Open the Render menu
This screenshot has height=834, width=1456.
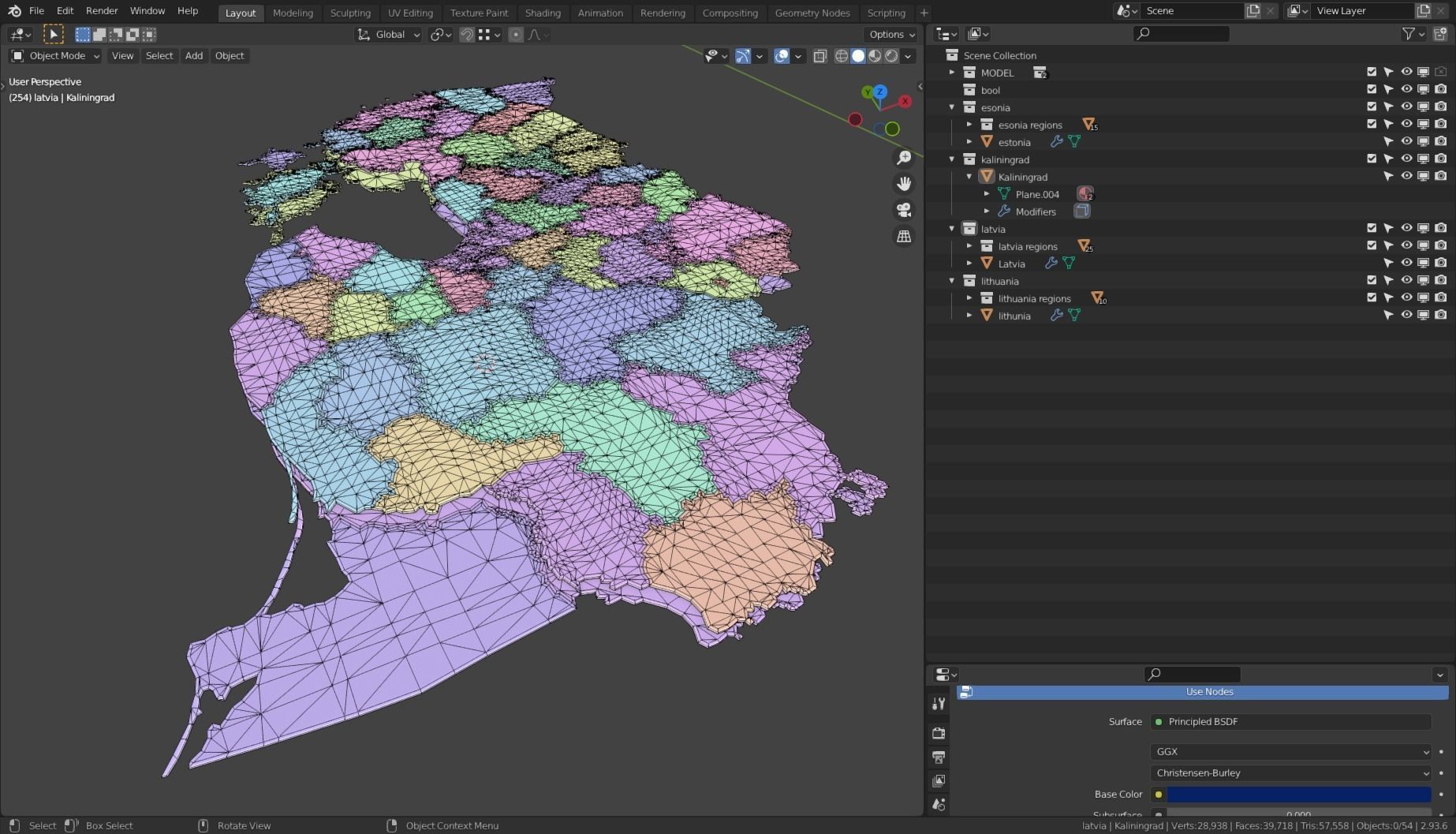click(102, 11)
